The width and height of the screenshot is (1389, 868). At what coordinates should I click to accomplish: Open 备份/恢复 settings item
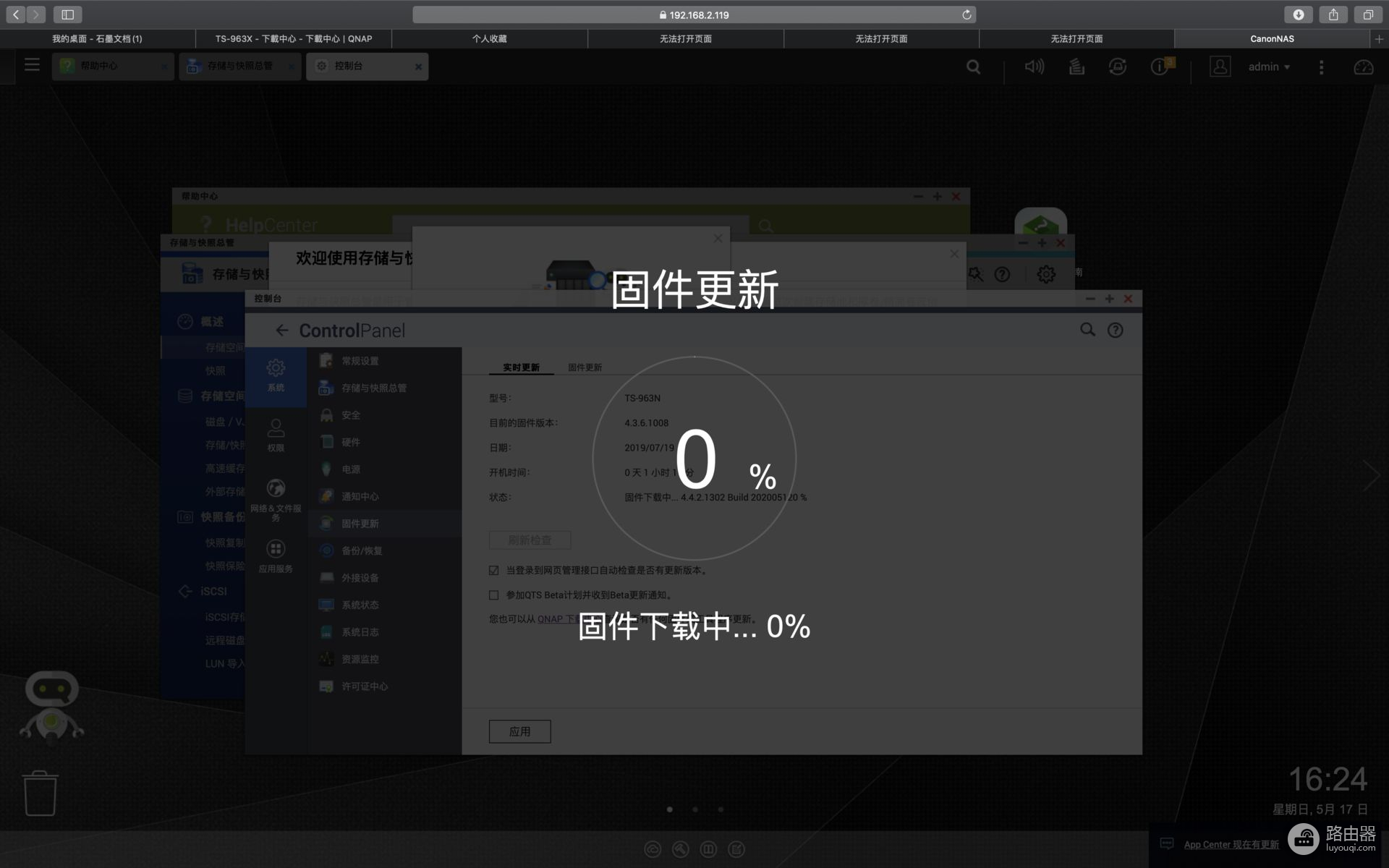384,550
